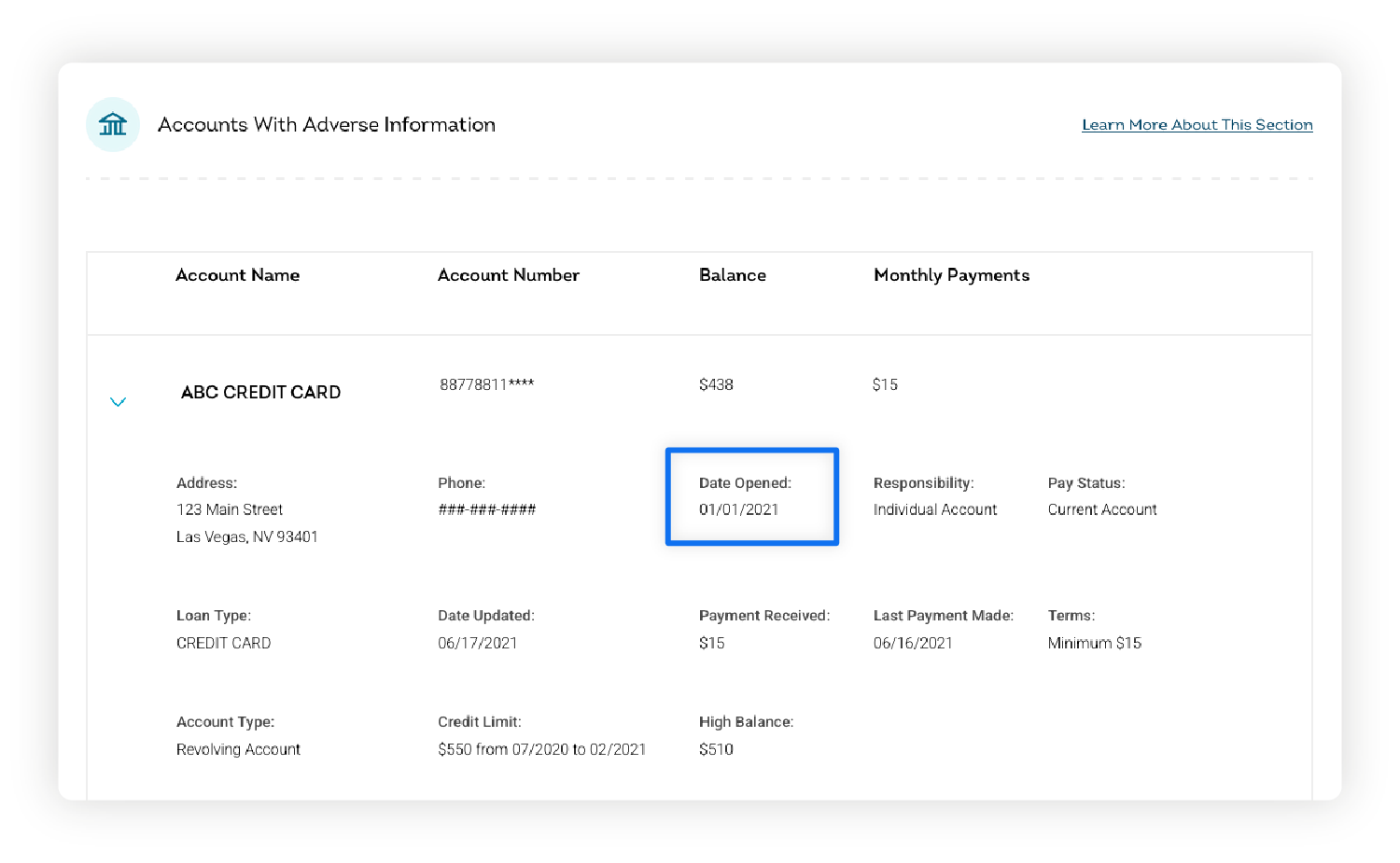Click the Date Updated value 06/17/2021
The width and height of the screenshot is (1400, 863).
pos(477,643)
